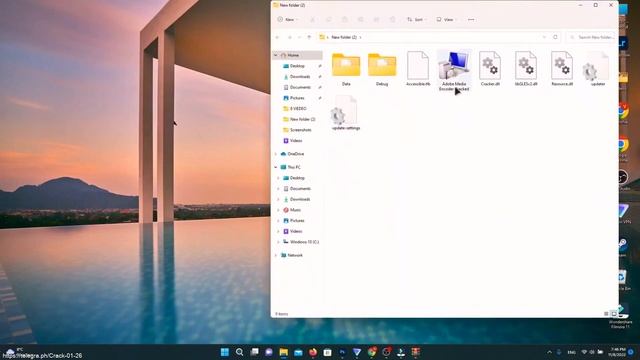Go back with the Back arrow
This screenshot has height=360, width=640.
pos(278,37)
